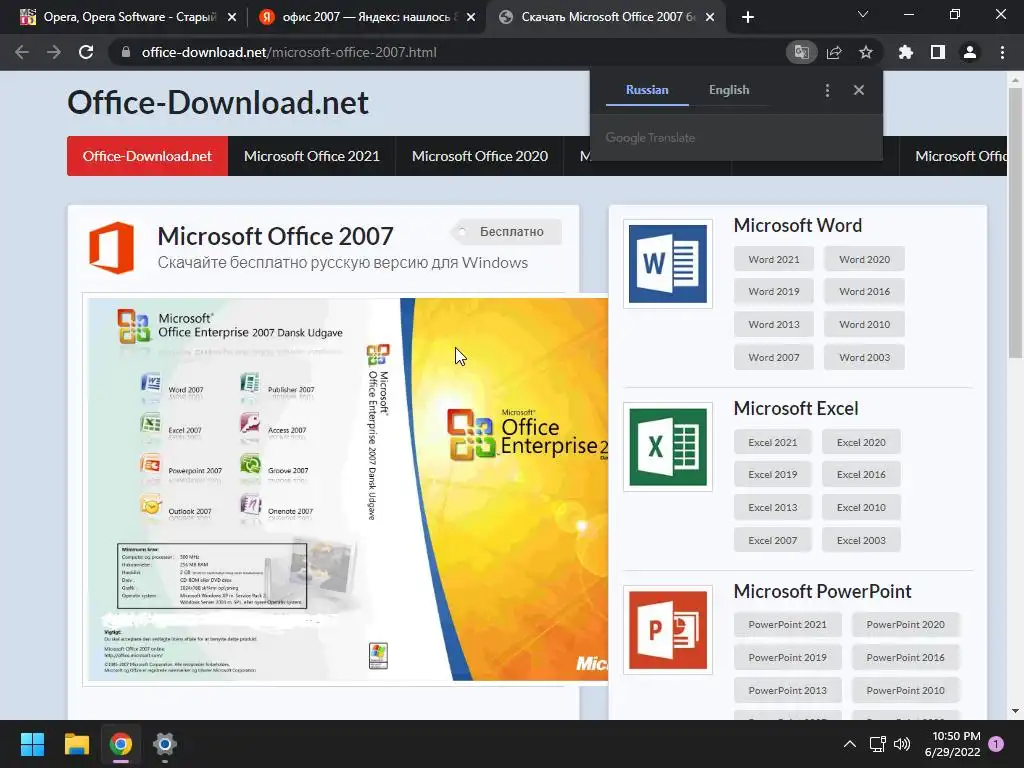The image size is (1024, 768).
Task: Show hidden tray icons chevron
Action: tap(850, 744)
